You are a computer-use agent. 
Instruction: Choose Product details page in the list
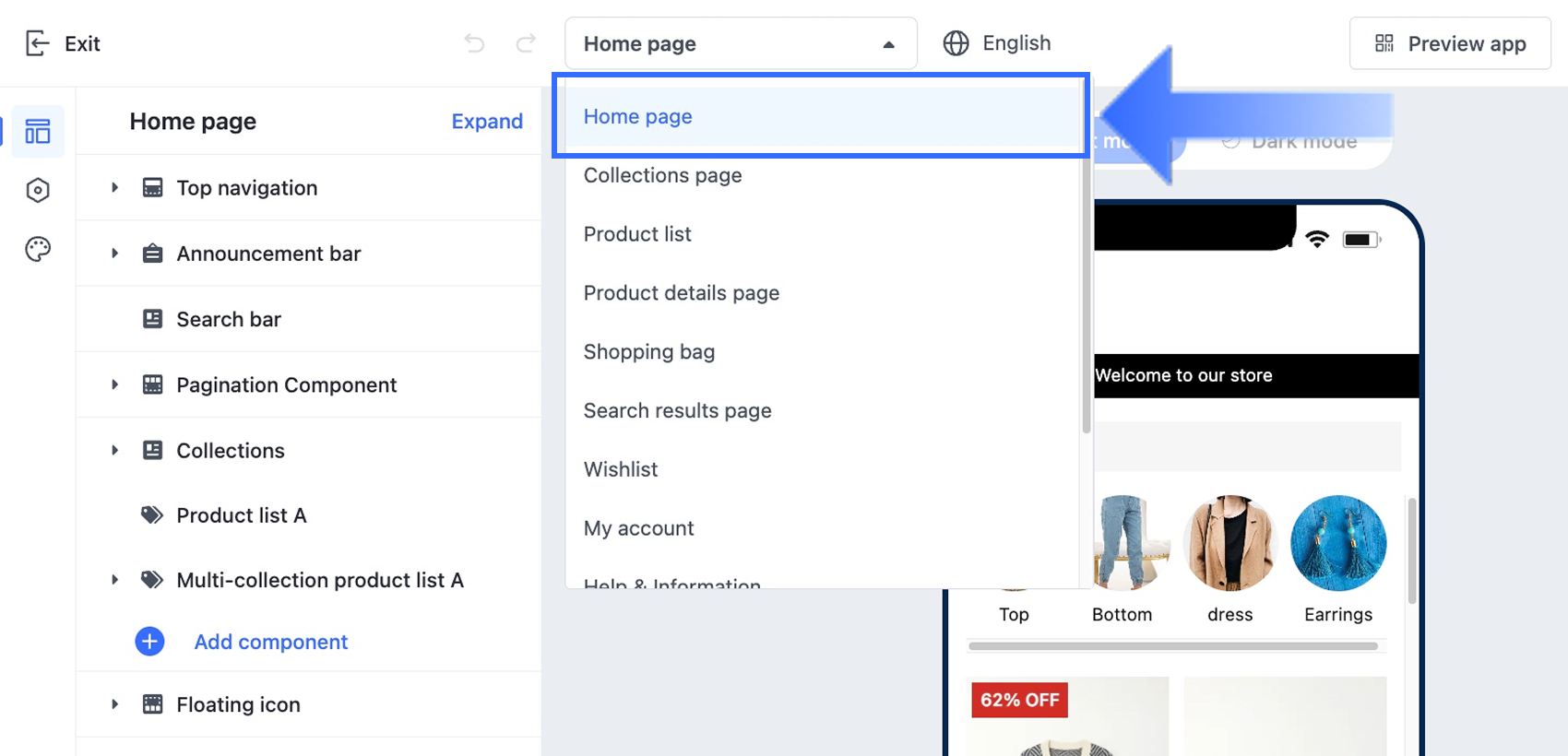[681, 293]
